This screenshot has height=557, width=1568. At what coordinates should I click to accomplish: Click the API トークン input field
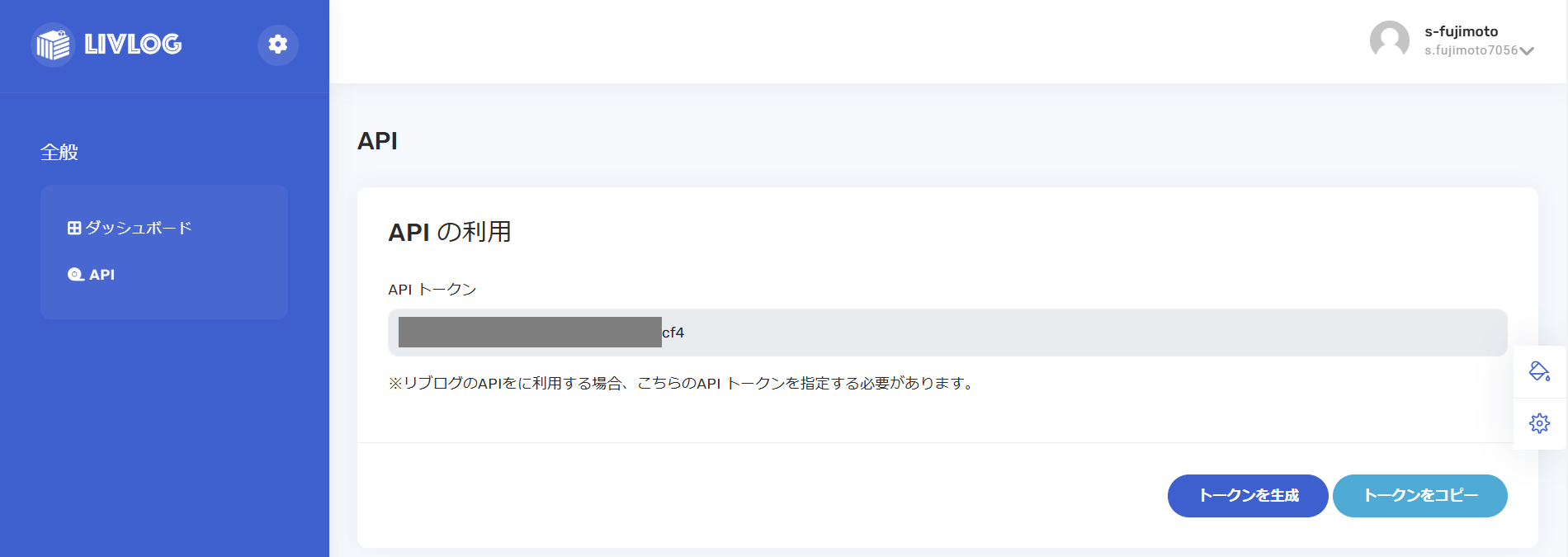click(x=947, y=333)
